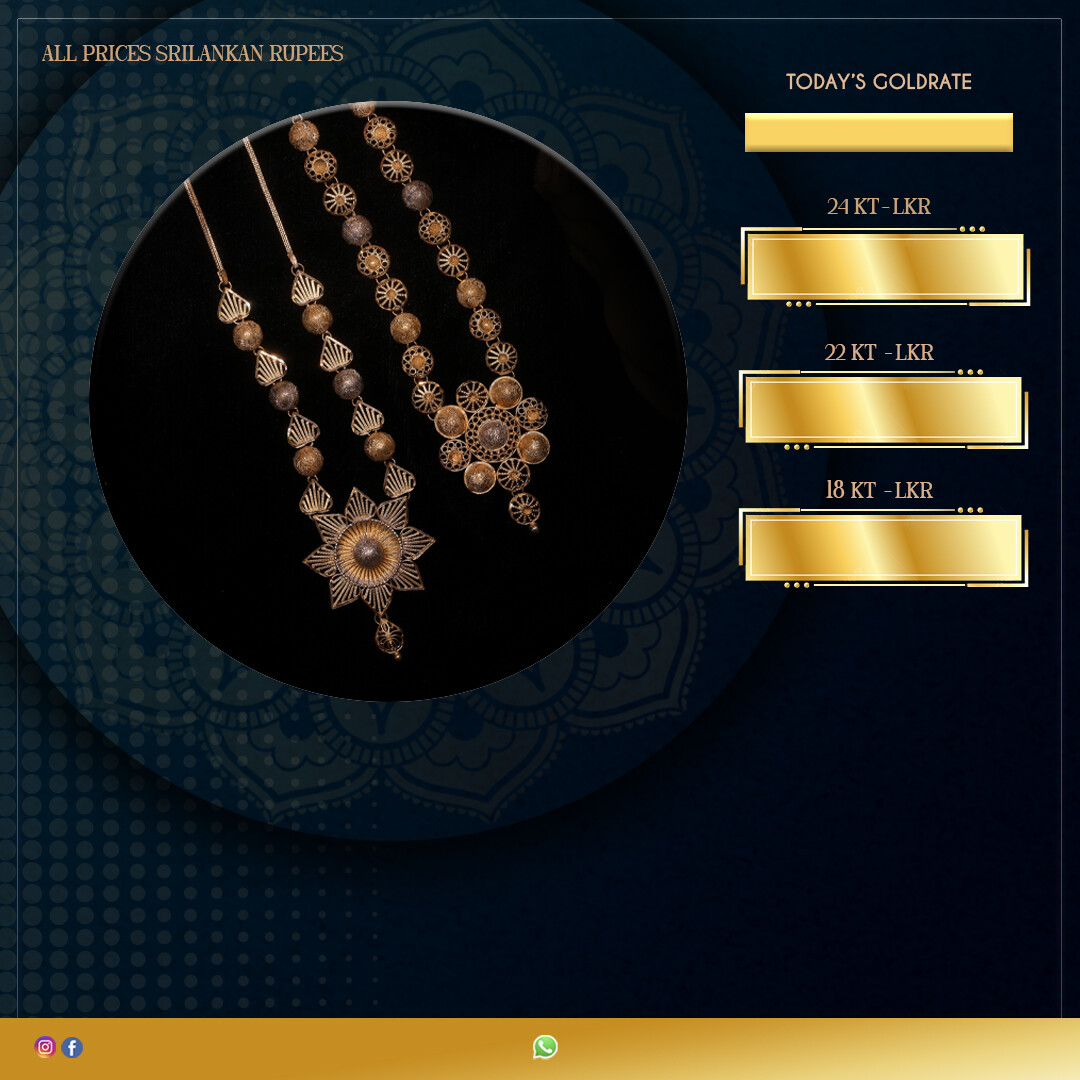Screen dimensions: 1080x1080
Task: Open the Facebook icon in the footer
Action: tap(72, 1047)
